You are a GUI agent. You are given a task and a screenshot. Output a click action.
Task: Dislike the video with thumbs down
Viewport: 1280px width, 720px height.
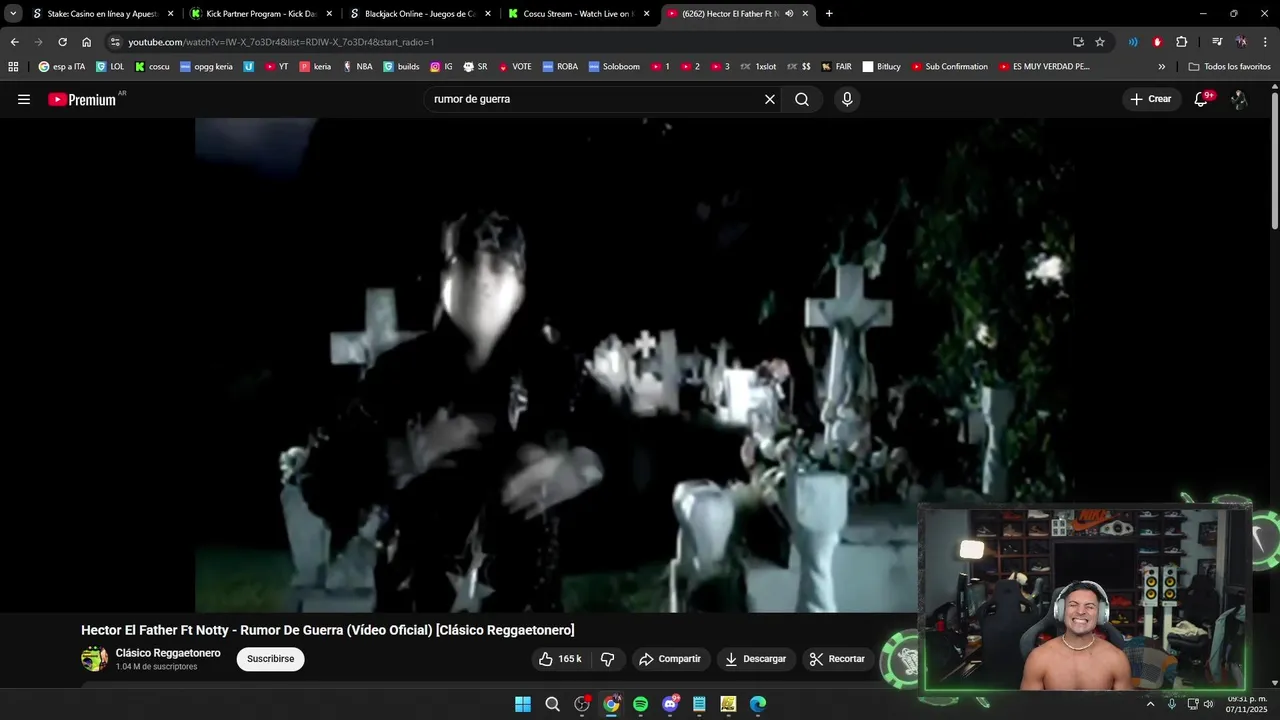coord(607,659)
